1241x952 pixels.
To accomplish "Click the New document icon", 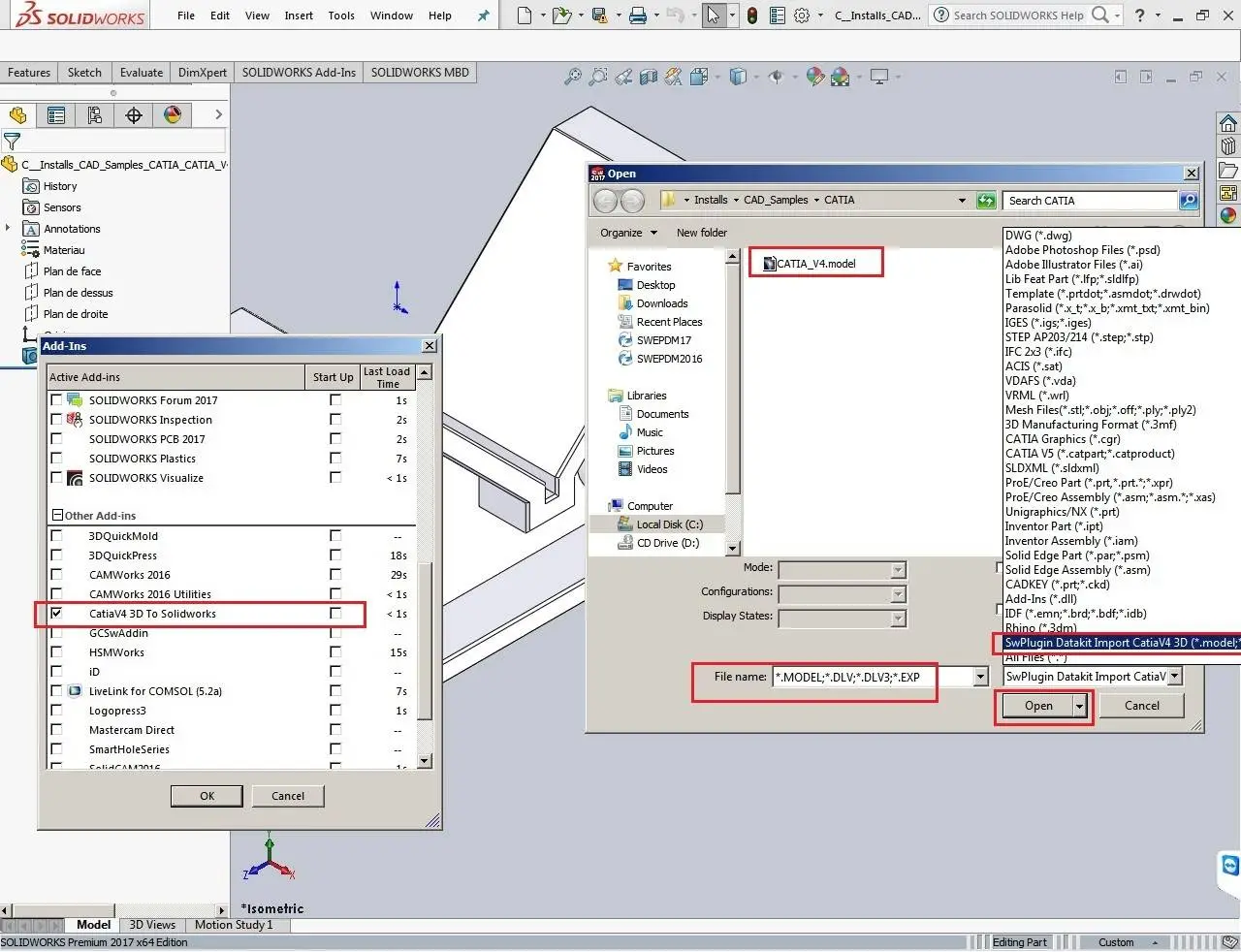I will pos(525,16).
